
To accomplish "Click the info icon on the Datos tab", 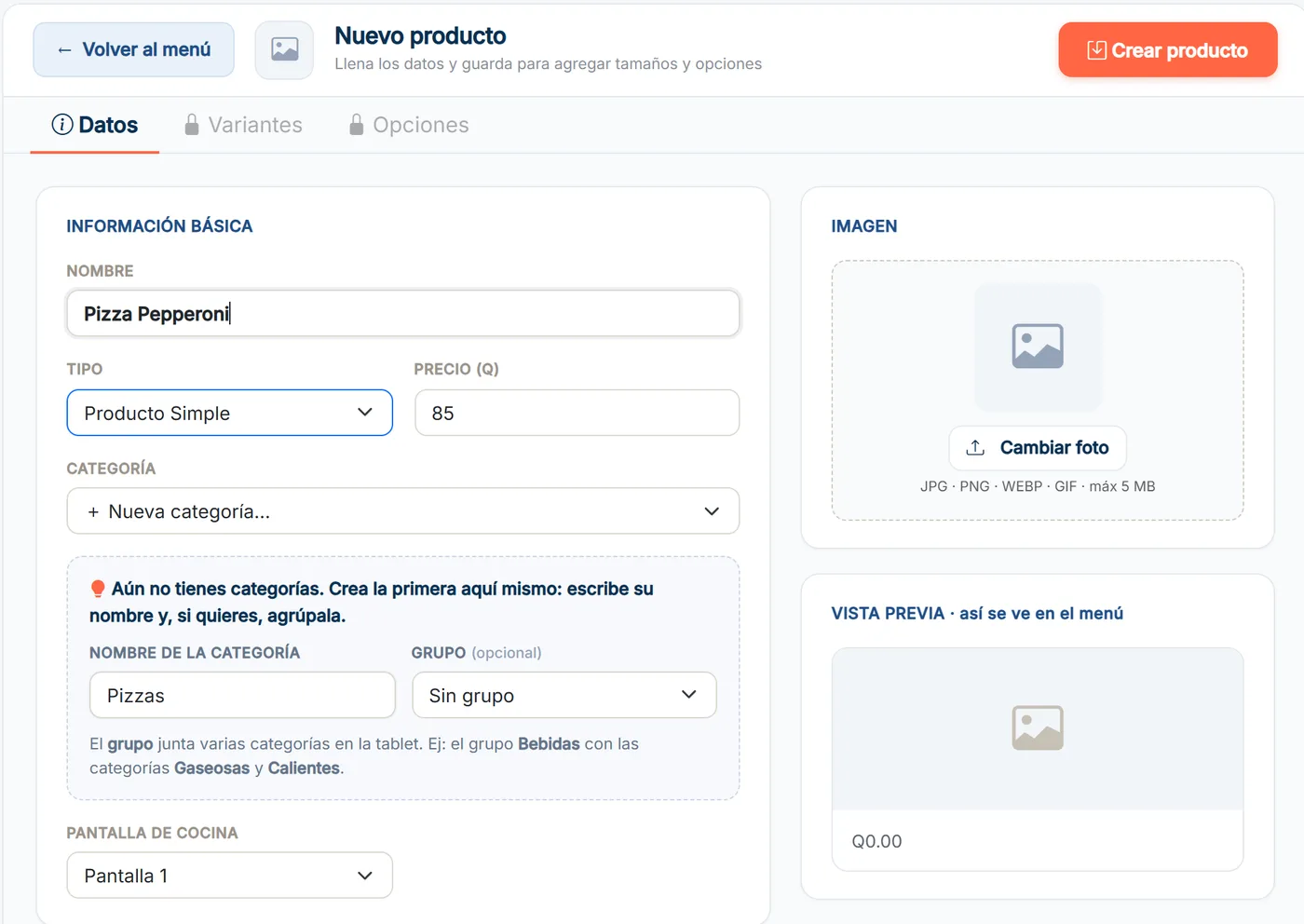I will pos(62,125).
